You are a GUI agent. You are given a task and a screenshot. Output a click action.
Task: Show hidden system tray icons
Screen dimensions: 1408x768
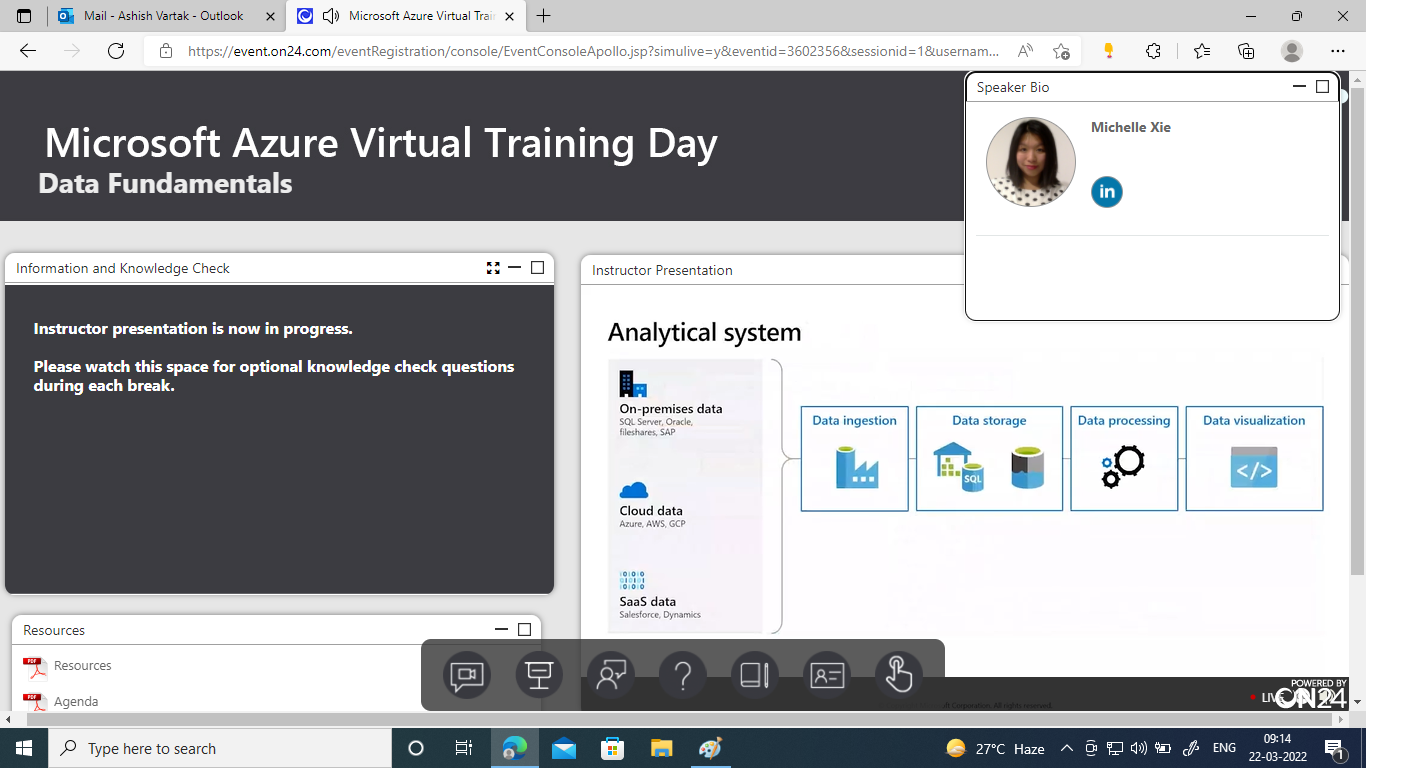1067,748
